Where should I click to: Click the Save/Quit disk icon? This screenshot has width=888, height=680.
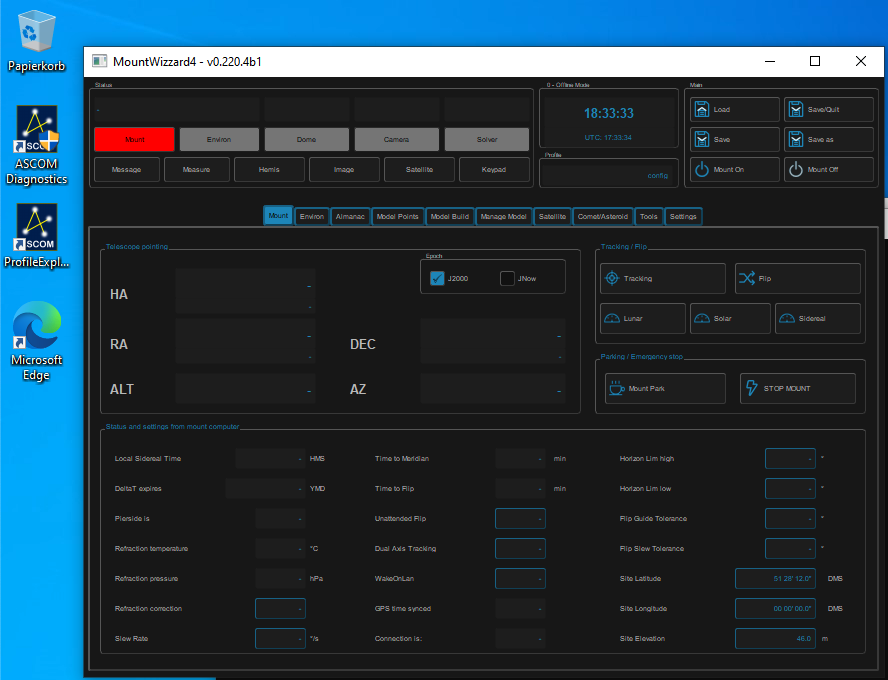coord(796,109)
